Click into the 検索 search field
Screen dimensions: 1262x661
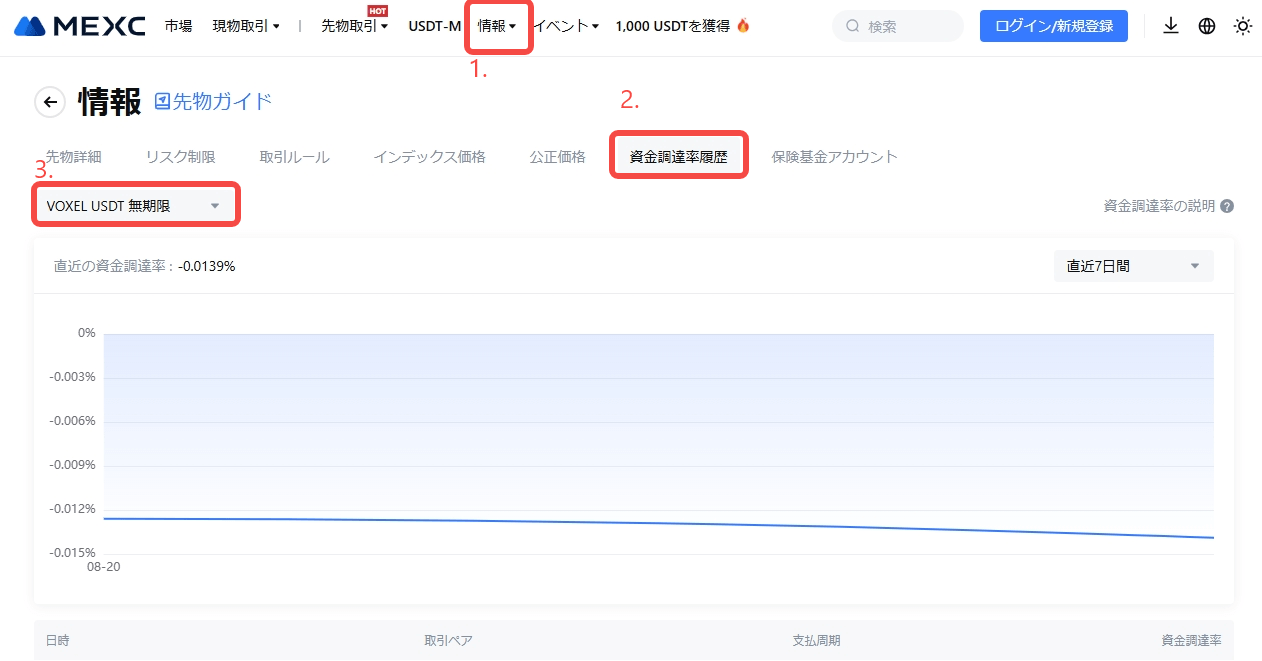905,27
